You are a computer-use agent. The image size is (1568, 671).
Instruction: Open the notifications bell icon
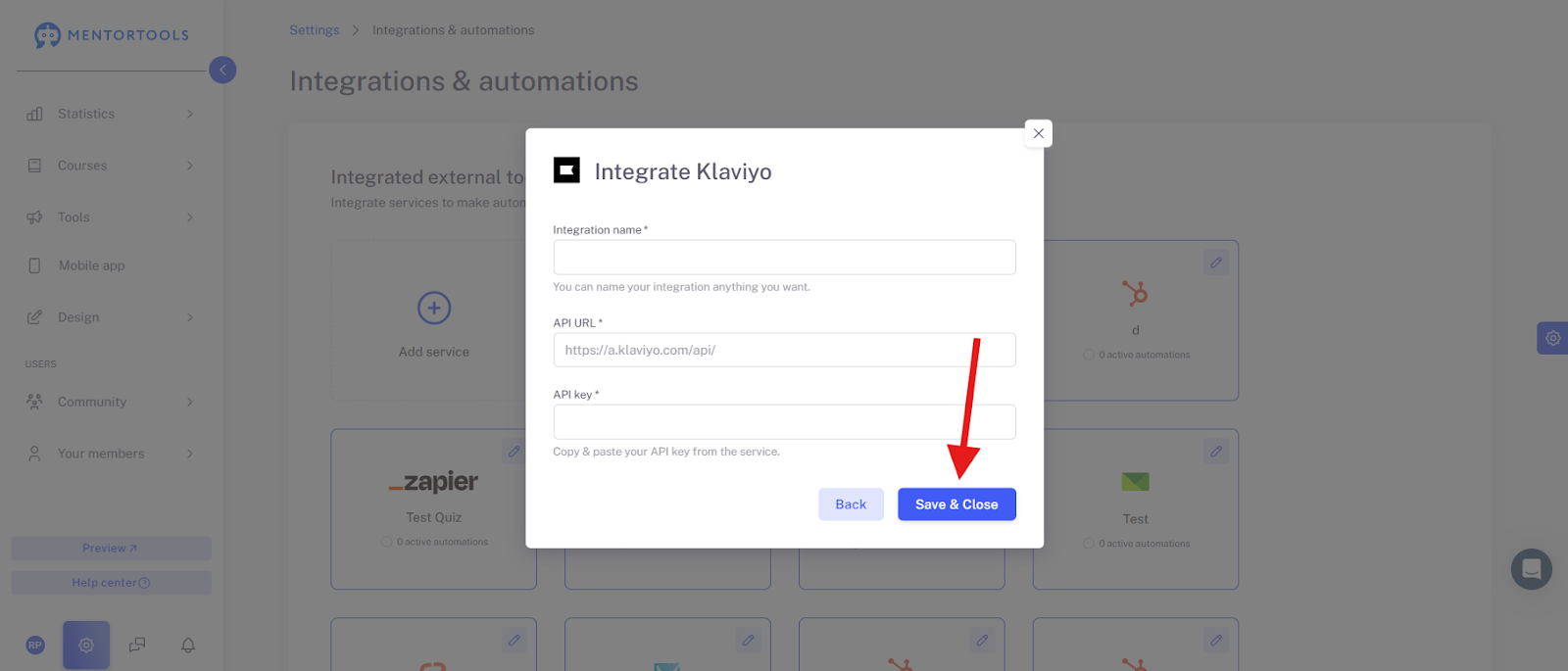coord(188,646)
